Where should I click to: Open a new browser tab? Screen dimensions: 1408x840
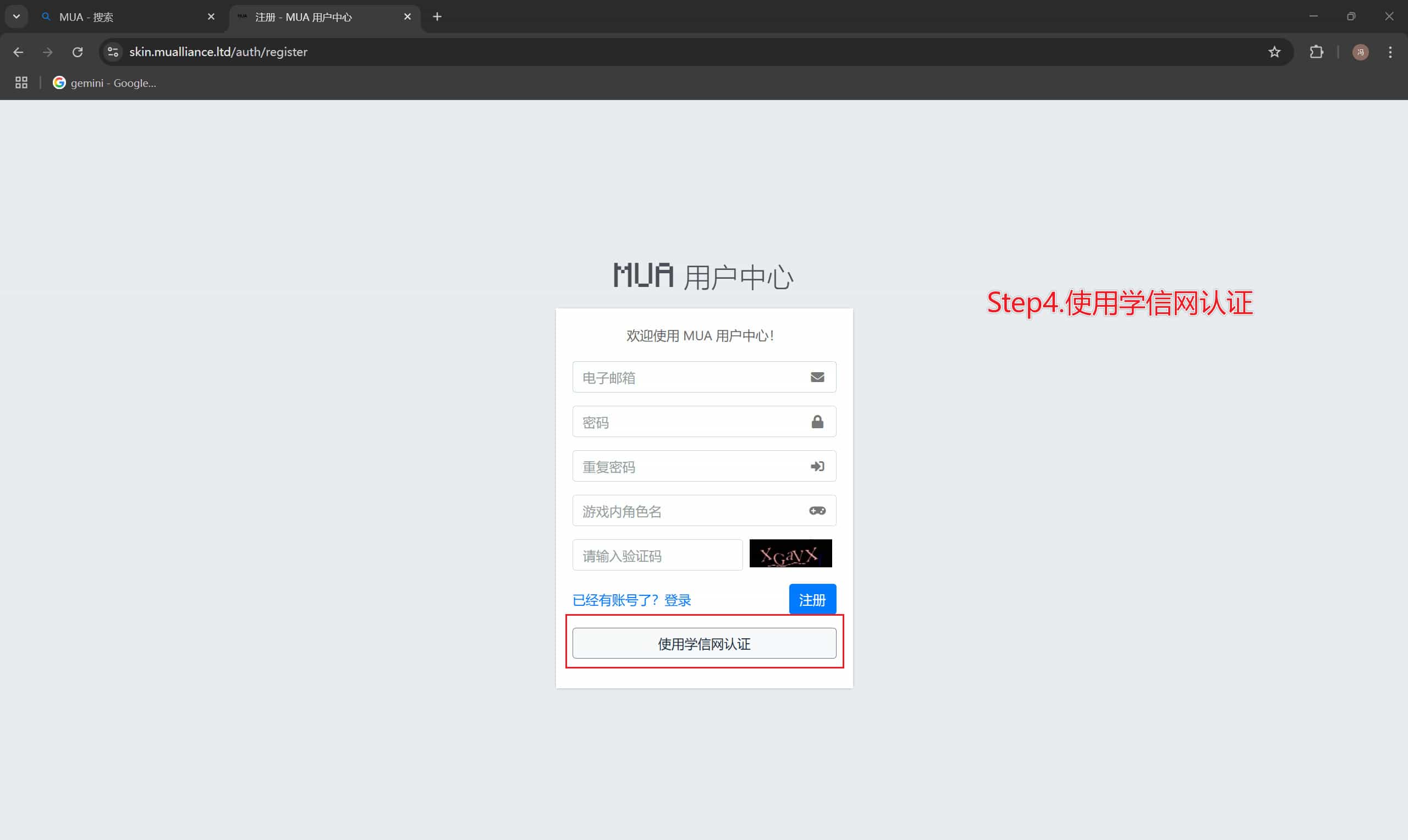[x=437, y=17]
